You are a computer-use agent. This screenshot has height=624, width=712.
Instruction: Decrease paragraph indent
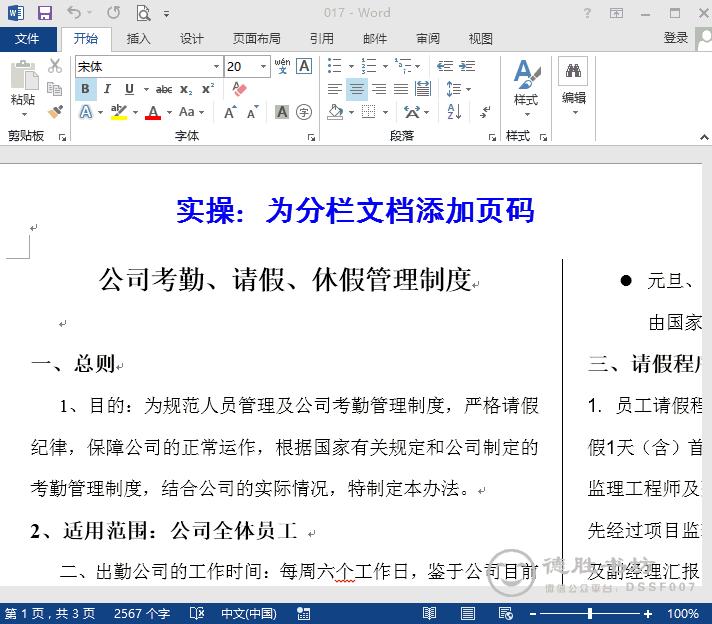(x=445, y=66)
